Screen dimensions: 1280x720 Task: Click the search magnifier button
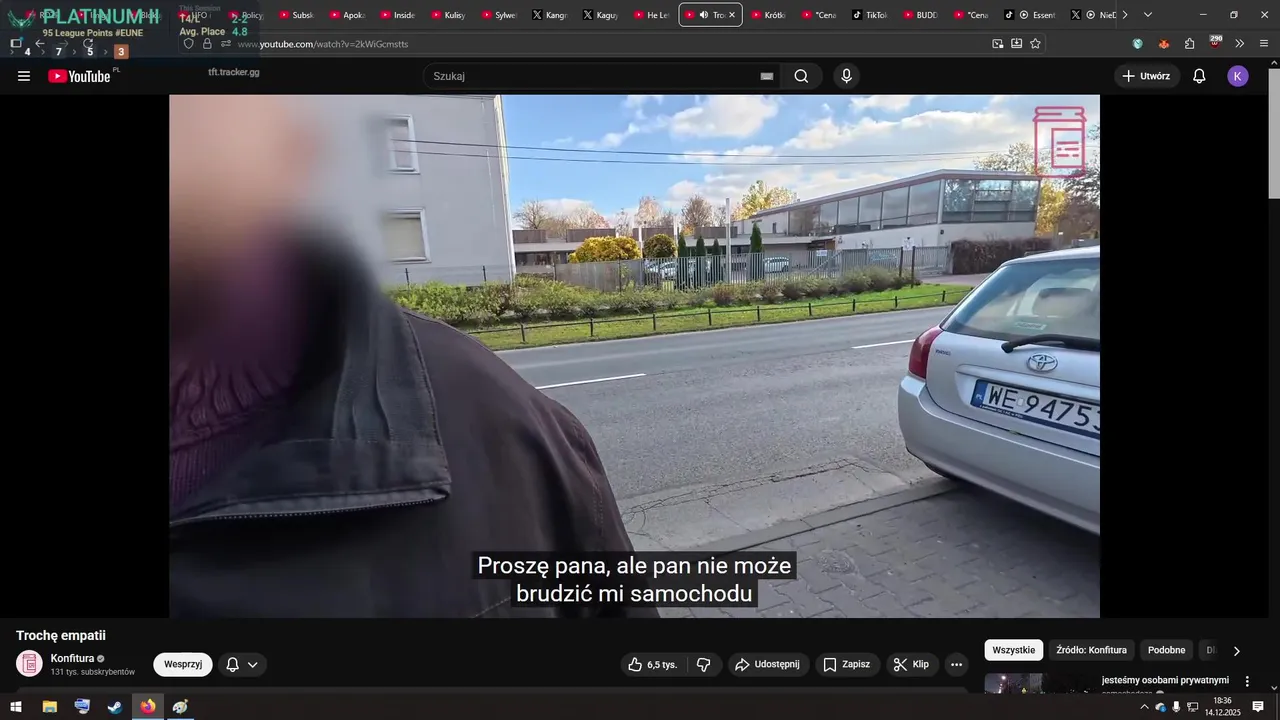point(802,76)
